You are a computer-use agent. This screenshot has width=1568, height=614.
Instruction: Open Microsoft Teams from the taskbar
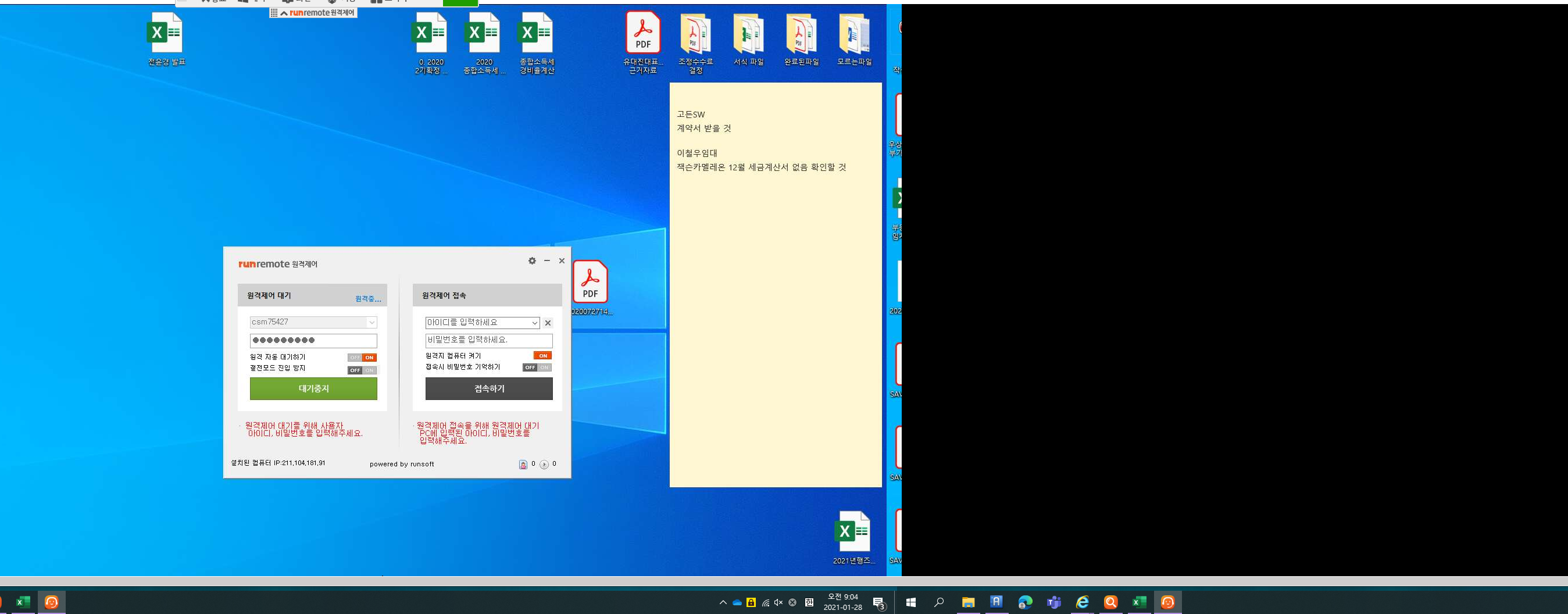click(1053, 602)
